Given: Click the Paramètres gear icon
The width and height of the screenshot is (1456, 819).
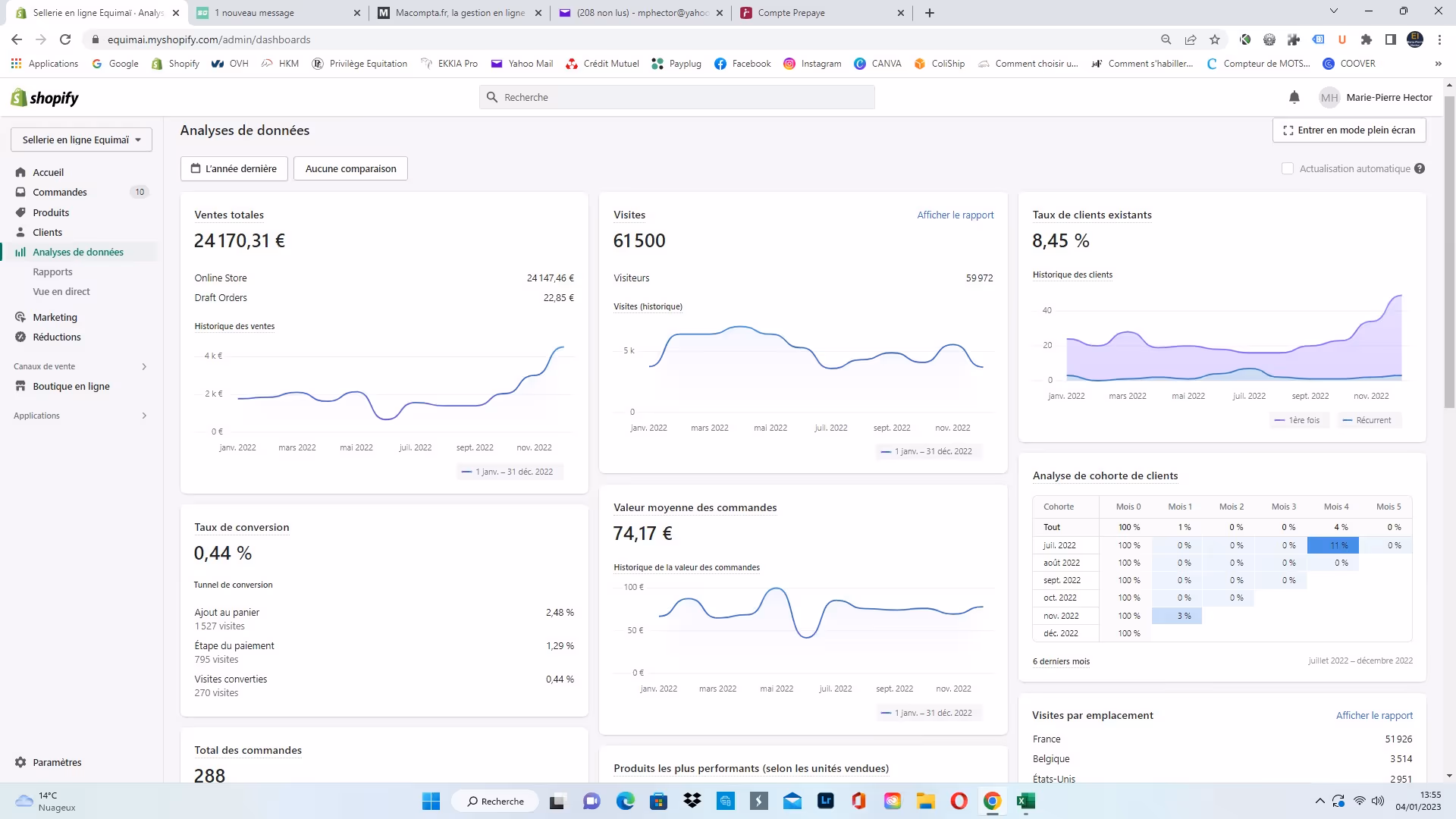Looking at the screenshot, I should [20, 762].
